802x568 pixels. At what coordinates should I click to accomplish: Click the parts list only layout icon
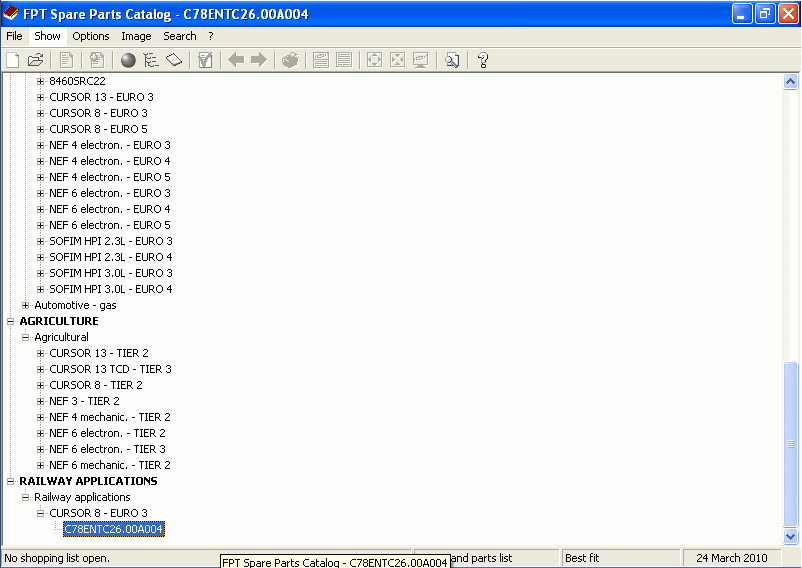[344, 60]
